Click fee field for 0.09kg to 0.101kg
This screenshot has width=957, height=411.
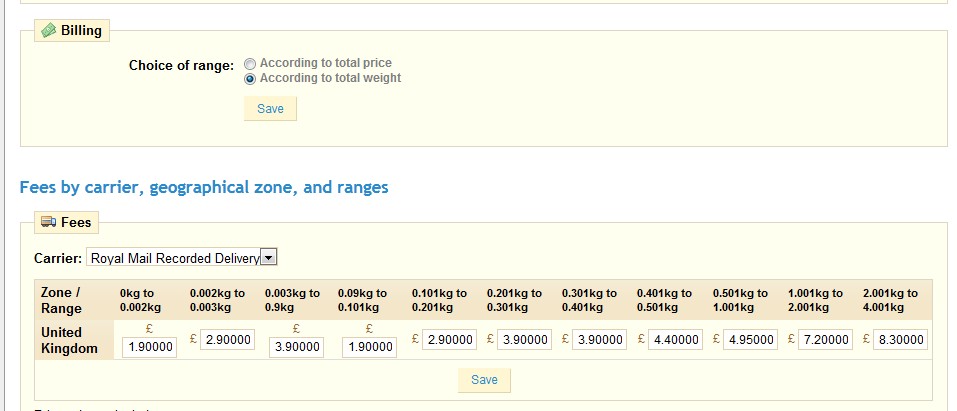[369, 347]
